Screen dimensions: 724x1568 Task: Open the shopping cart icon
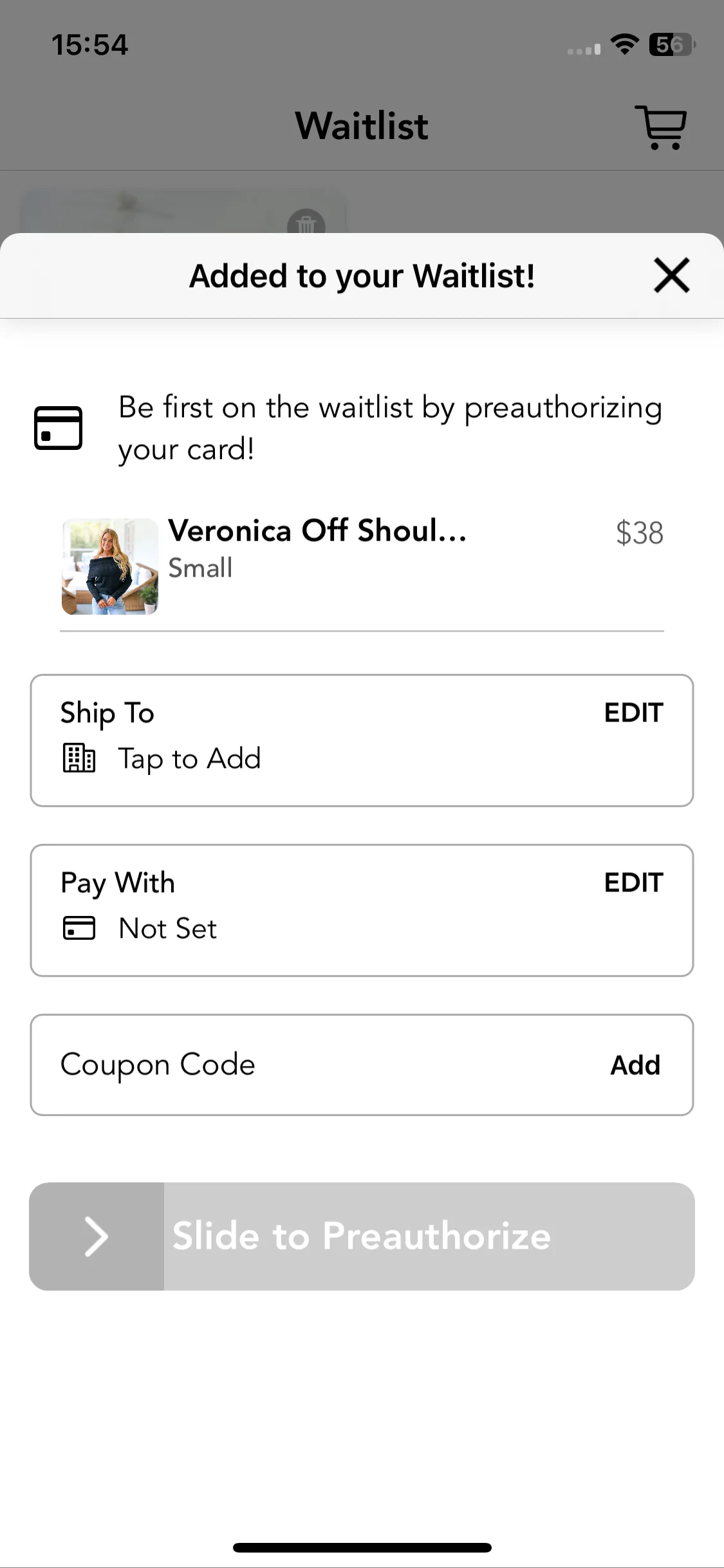point(661,127)
